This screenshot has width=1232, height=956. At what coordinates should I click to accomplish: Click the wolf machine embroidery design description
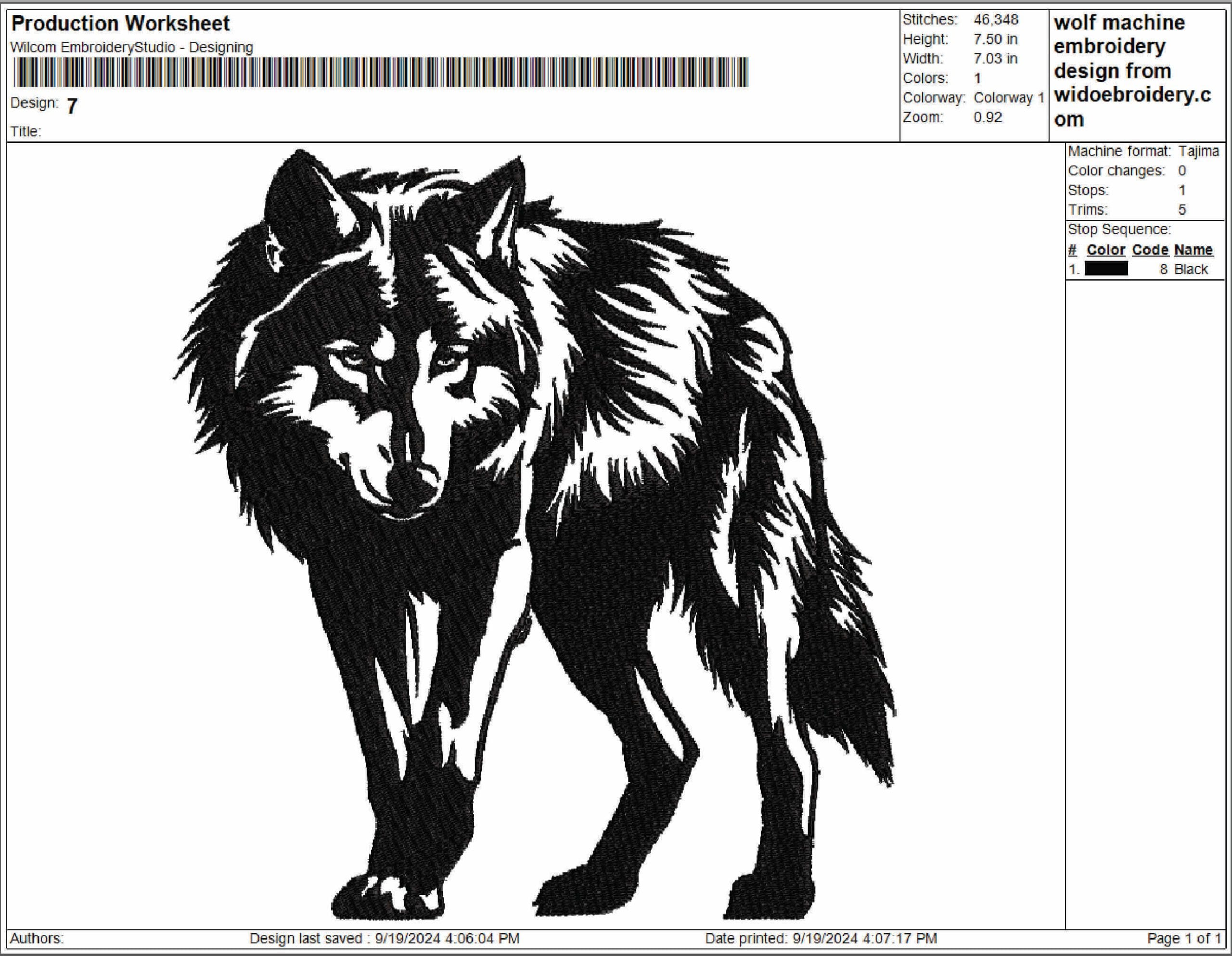click(1133, 71)
